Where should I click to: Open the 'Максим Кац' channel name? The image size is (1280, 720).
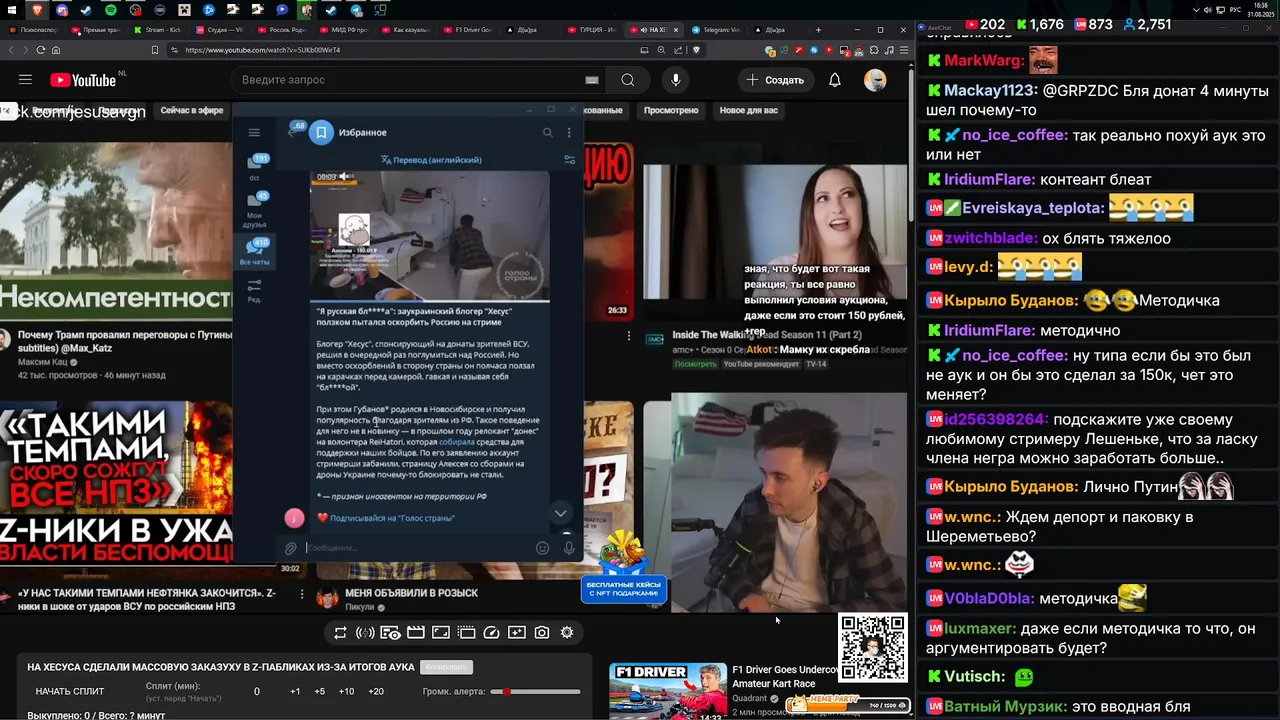click(x=43, y=360)
